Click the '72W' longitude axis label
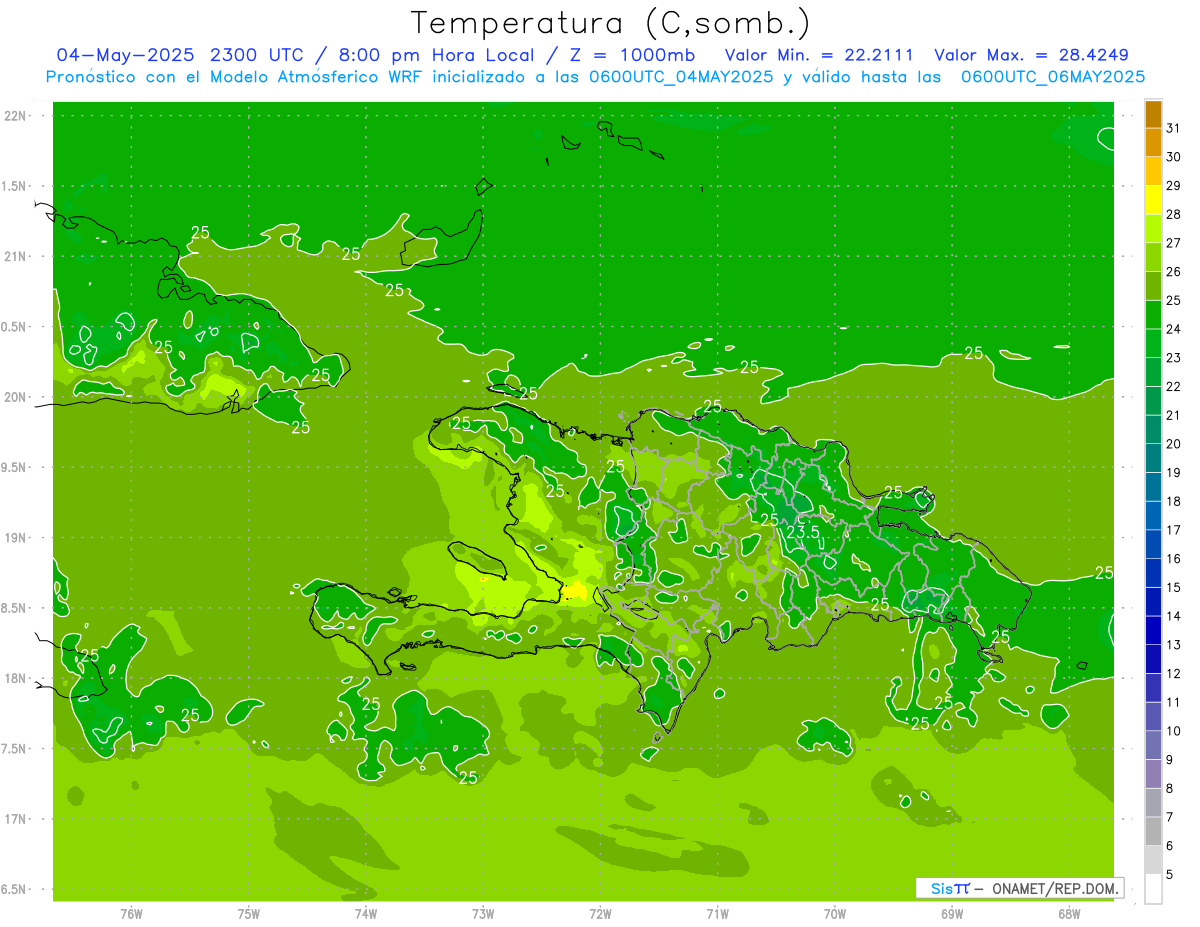This screenshot has width=1200, height=927. coord(600,913)
